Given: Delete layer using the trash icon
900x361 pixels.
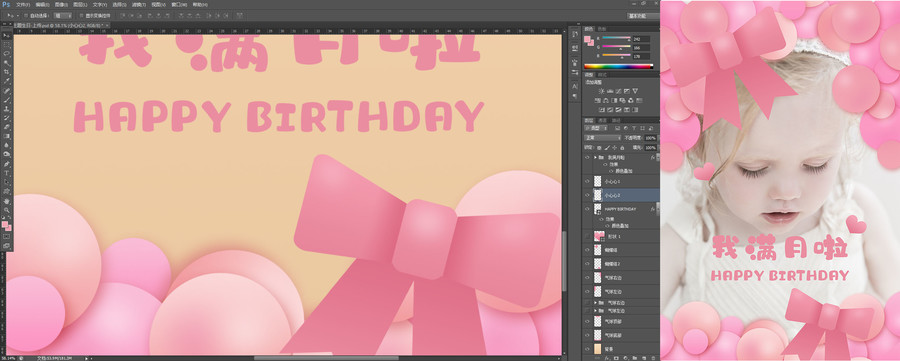Looking at the screenshot, I should [653, 358].
